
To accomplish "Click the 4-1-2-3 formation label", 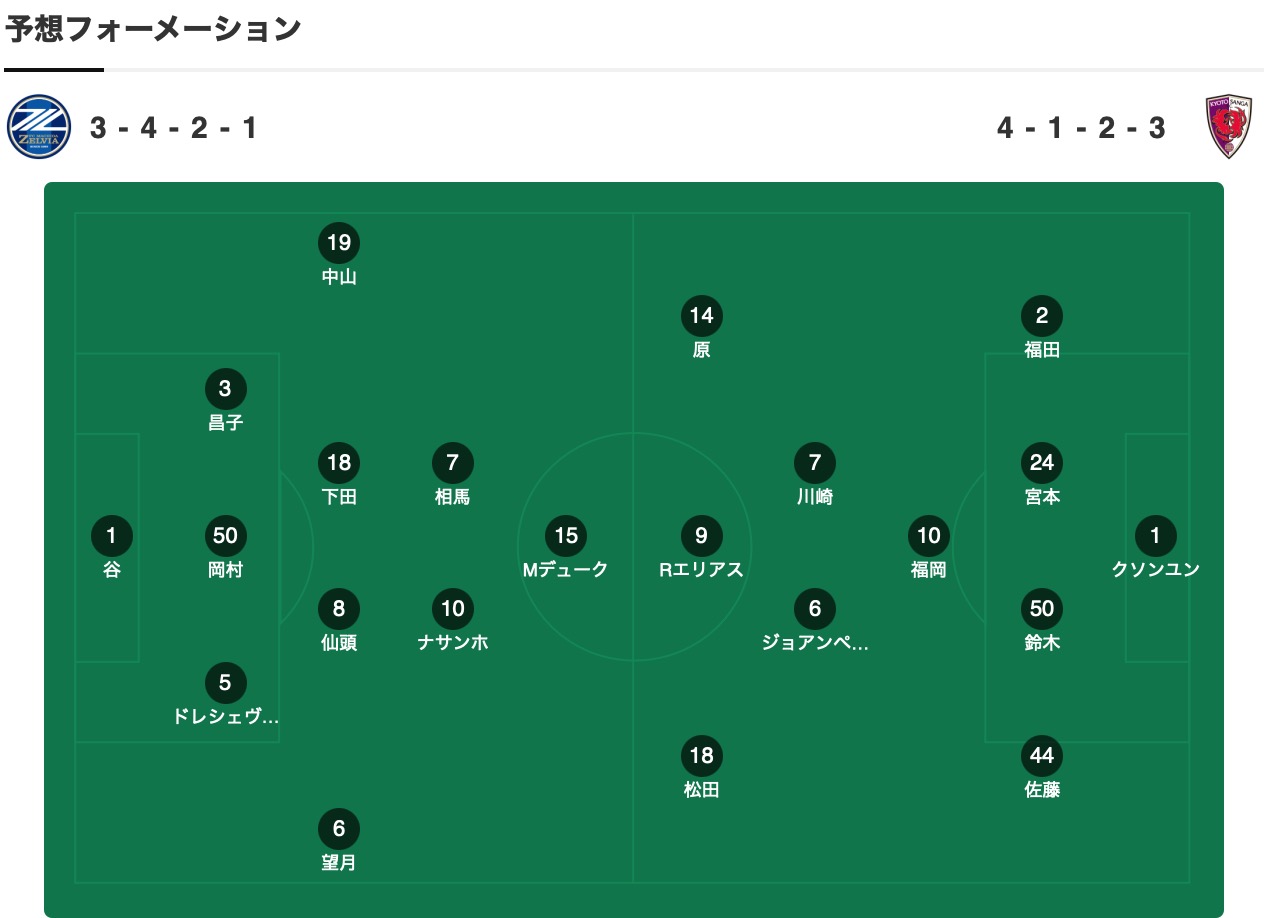I will click(x=1082, y=128).
